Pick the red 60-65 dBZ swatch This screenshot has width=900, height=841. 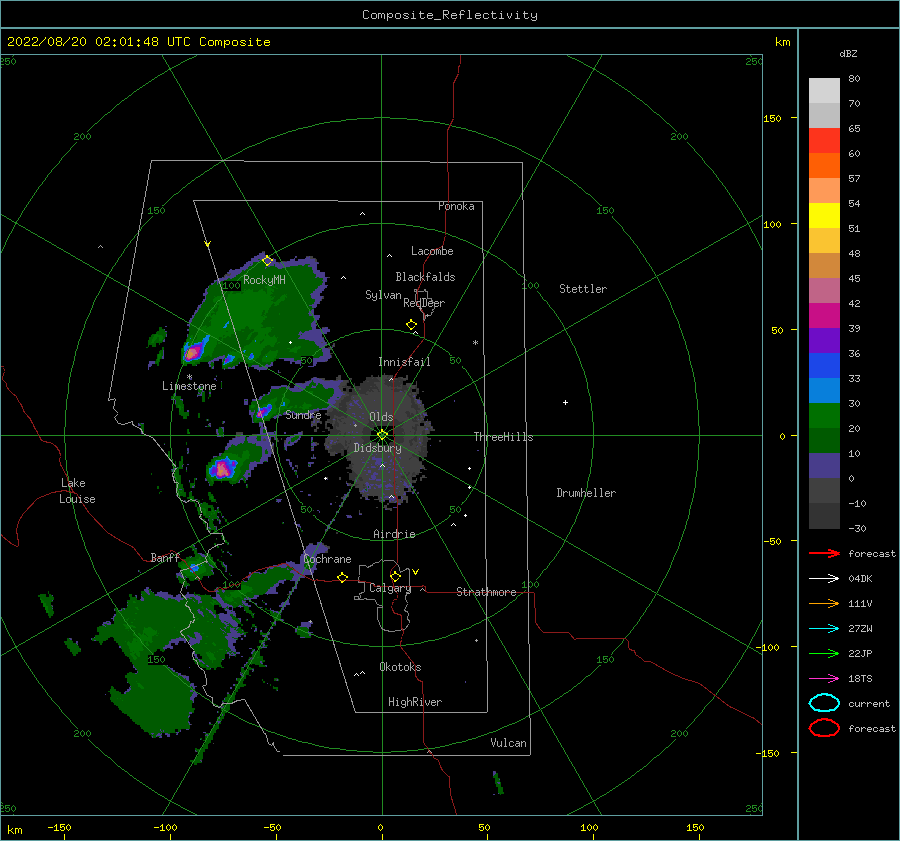824,141
